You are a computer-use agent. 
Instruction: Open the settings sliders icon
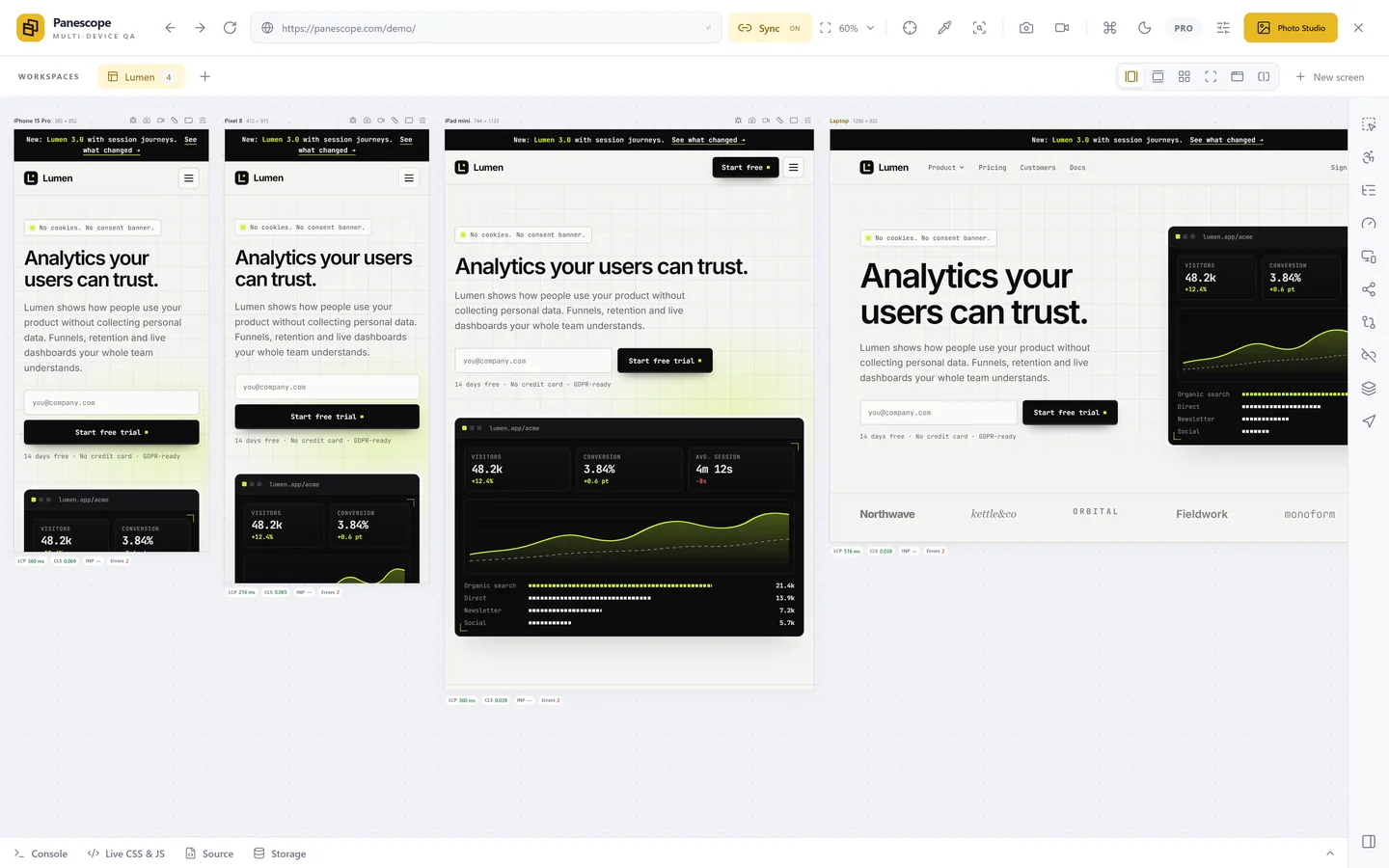[x=1223, y=28]
